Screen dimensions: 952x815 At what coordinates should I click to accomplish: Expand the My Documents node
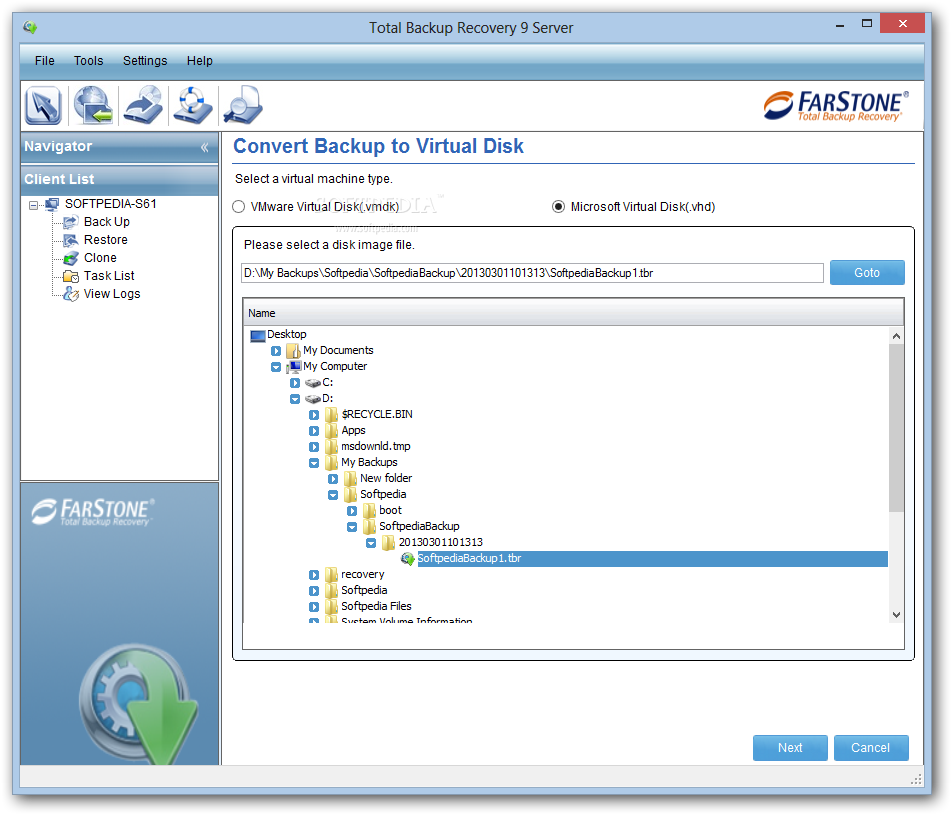[x=276, y=351]
